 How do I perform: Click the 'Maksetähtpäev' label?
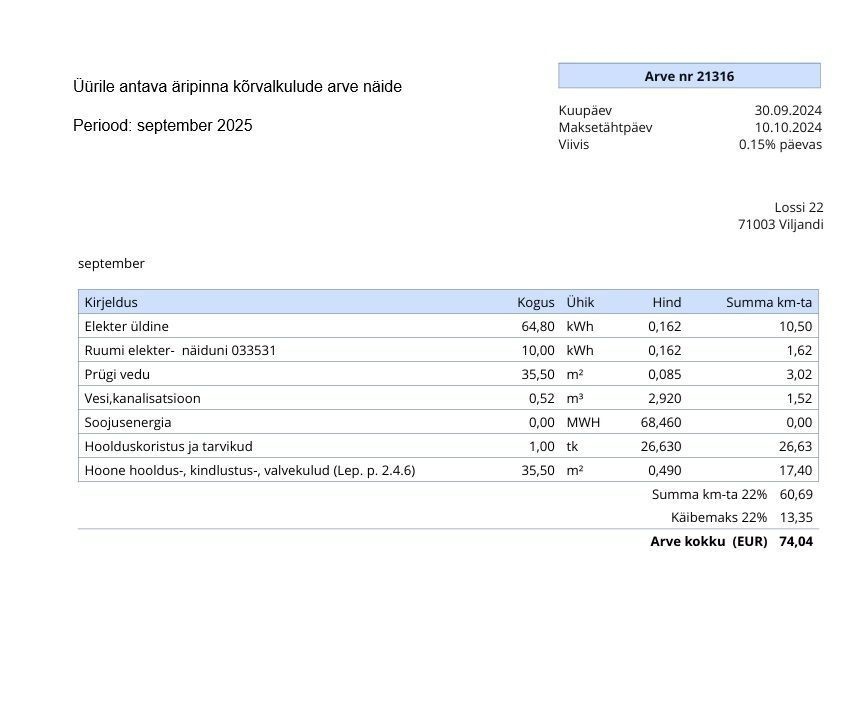[605, 128]
